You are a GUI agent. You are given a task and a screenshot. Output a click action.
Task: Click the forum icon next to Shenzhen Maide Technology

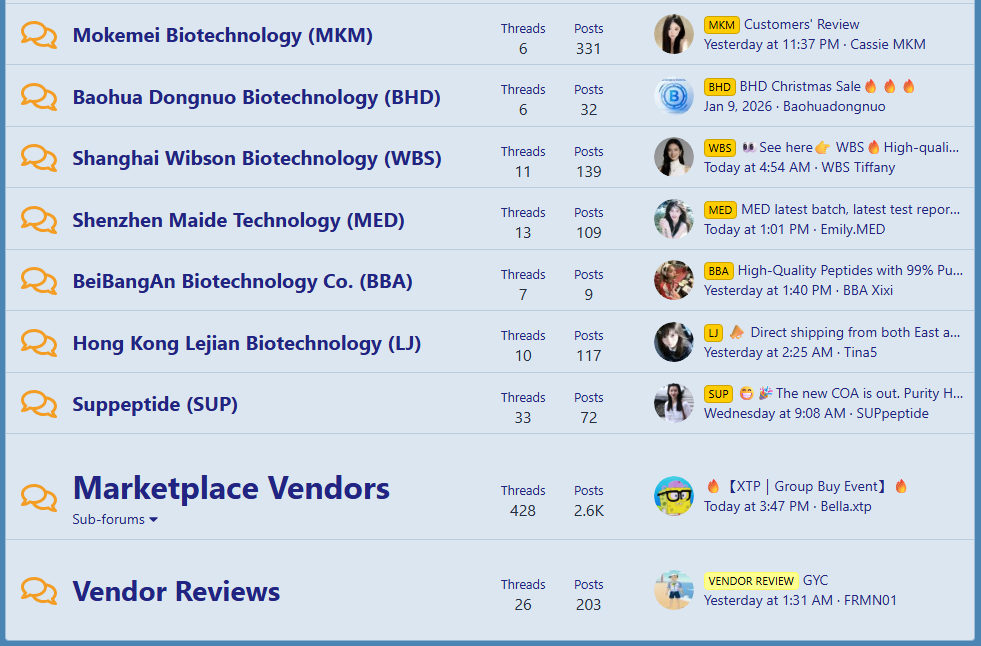39,221
